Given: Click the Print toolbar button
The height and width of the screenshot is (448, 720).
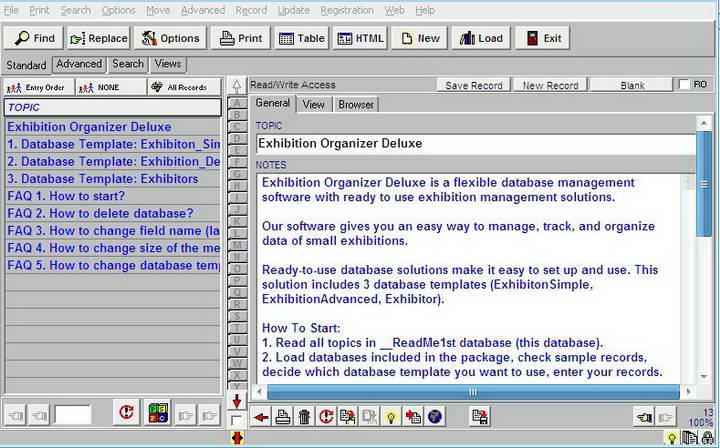Looking at the screenshot, I should coord(241,38).
